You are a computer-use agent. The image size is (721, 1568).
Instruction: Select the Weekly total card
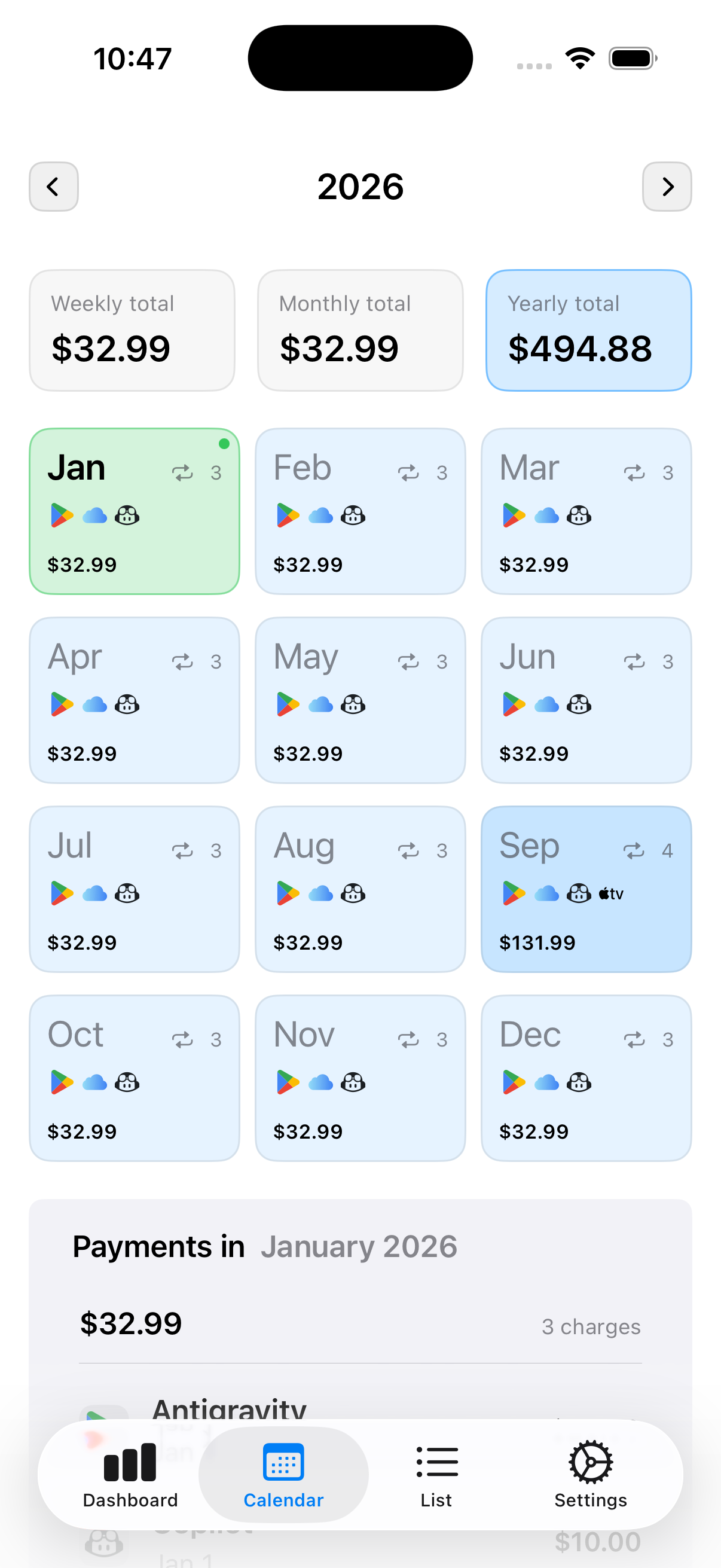[x=132, y=331]
